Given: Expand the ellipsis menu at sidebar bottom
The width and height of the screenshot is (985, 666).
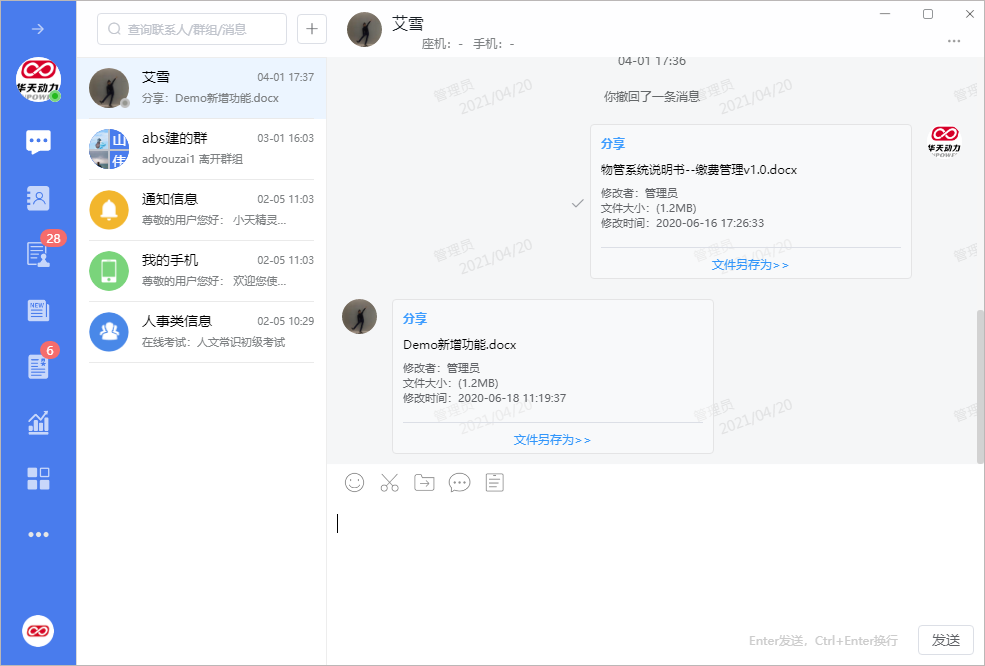Looking at the screenshot, I should pos(38,534).
